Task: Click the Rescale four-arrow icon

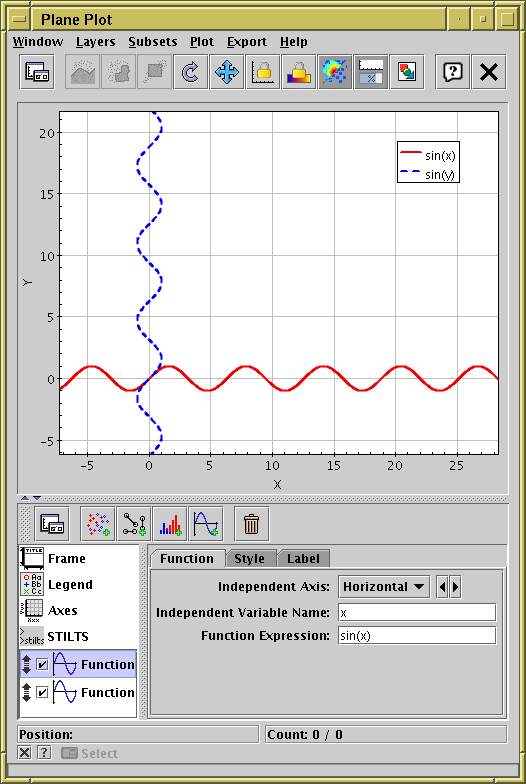Action: click(226, 72)
